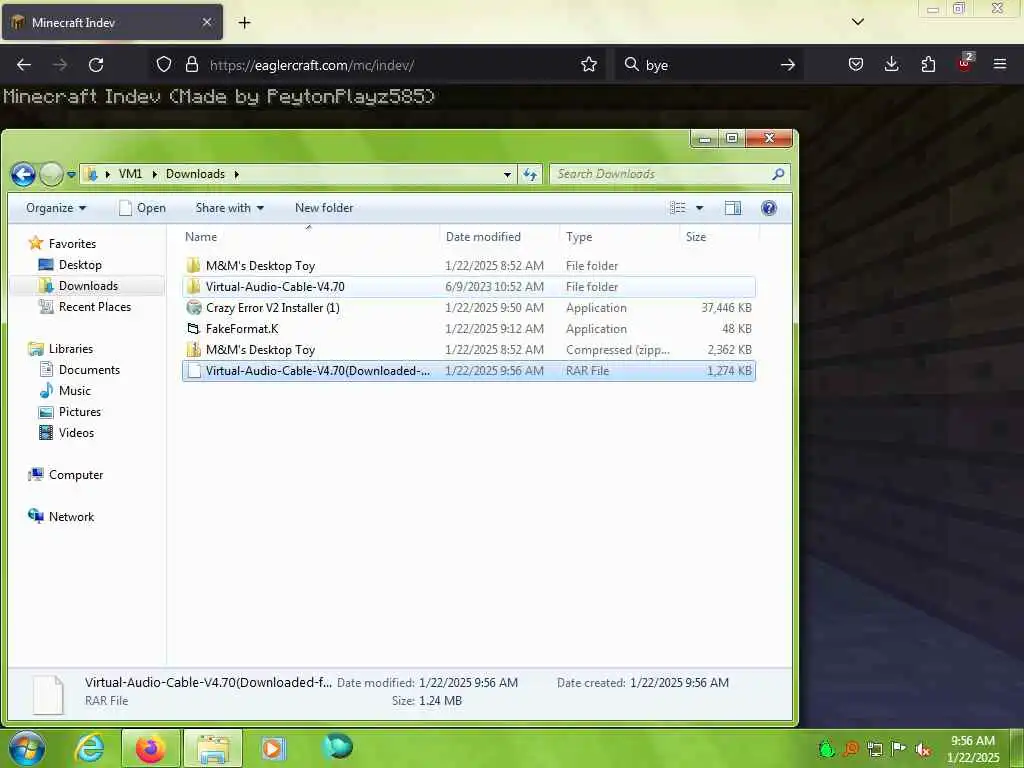Screen dimensions: 1024x768
Task: Click the muted volume tray icon
Action: 923,750
